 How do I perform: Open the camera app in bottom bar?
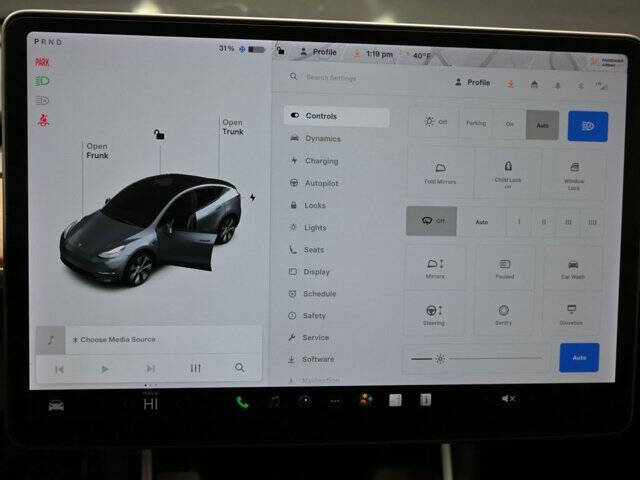[305, 401]
